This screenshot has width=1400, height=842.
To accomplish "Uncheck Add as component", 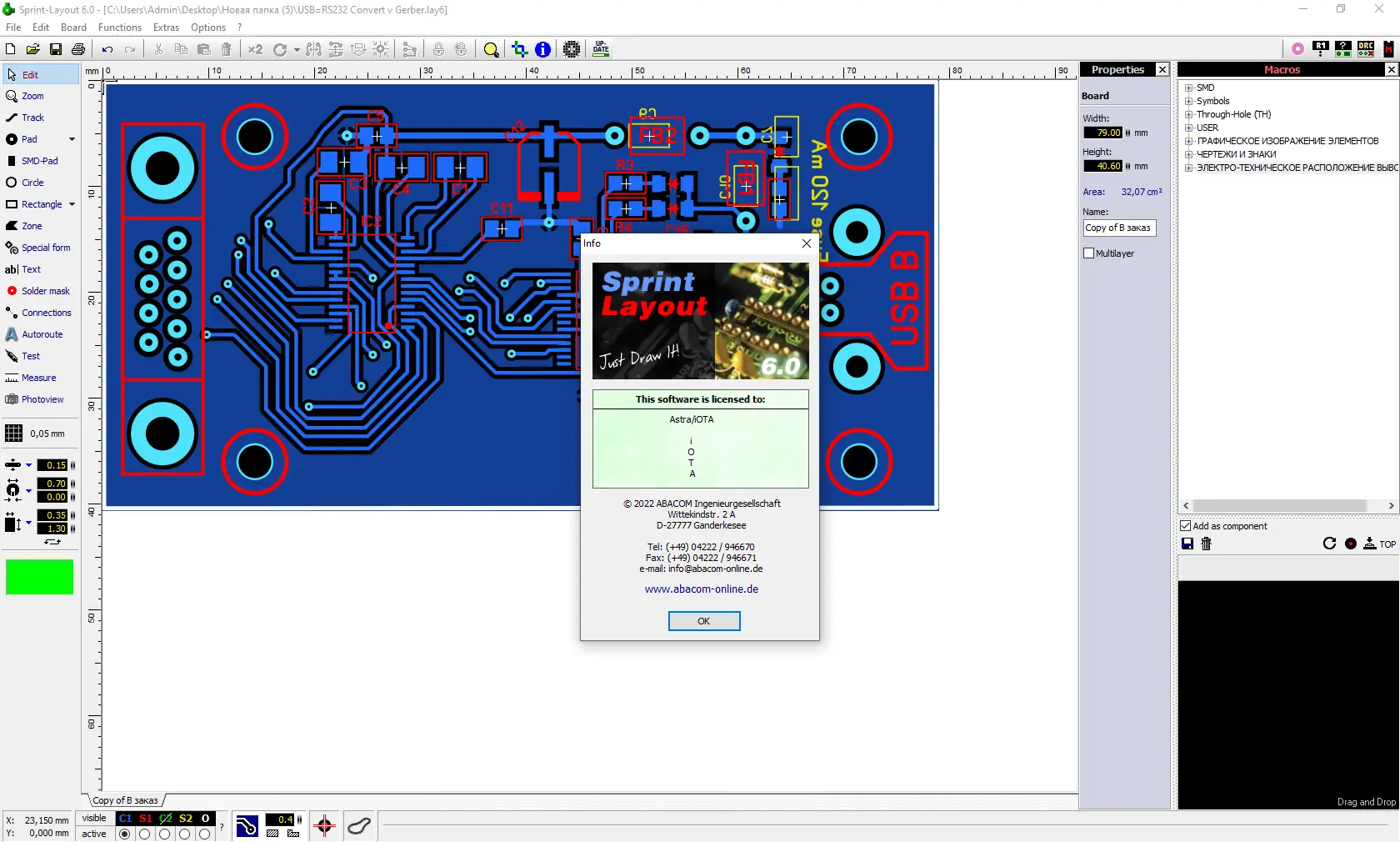I will 1186,526.
